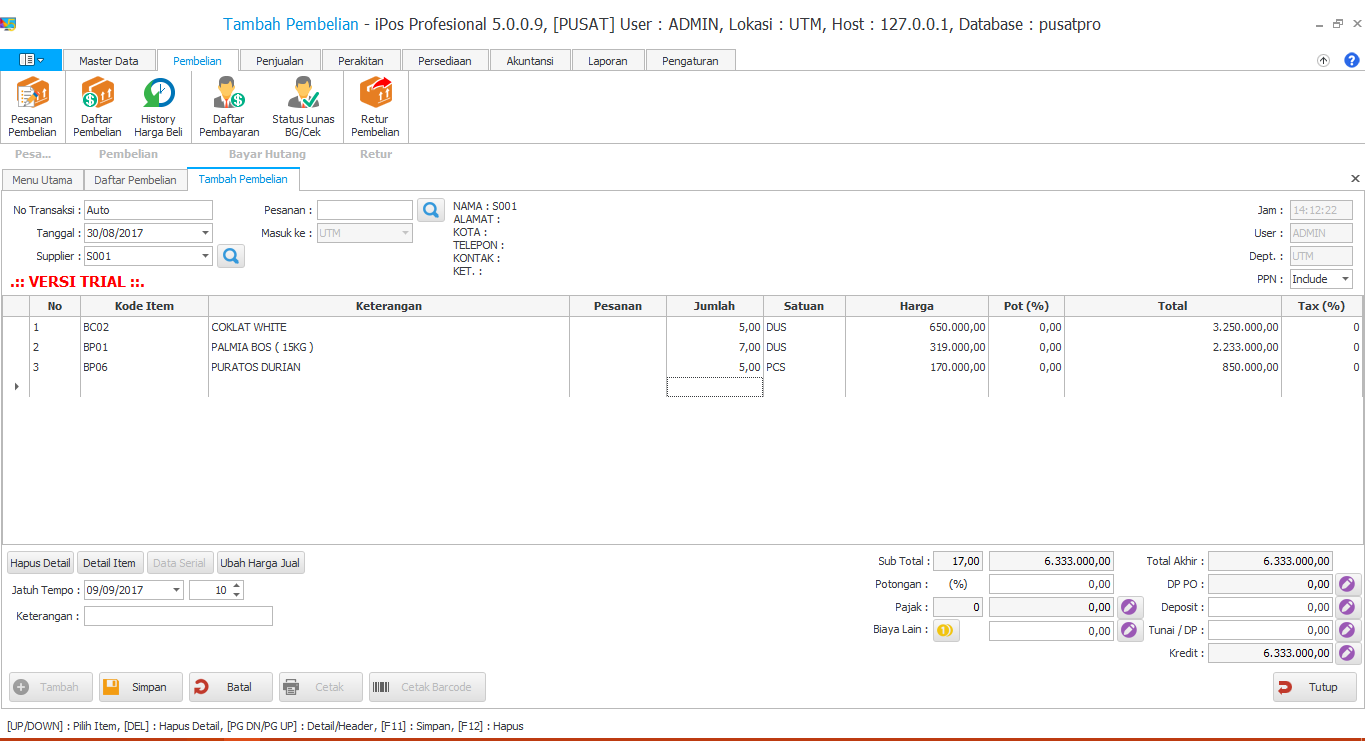Click the edit icon beside Kredit
The image size is (1365, 741).
[x=1348, y=653]
